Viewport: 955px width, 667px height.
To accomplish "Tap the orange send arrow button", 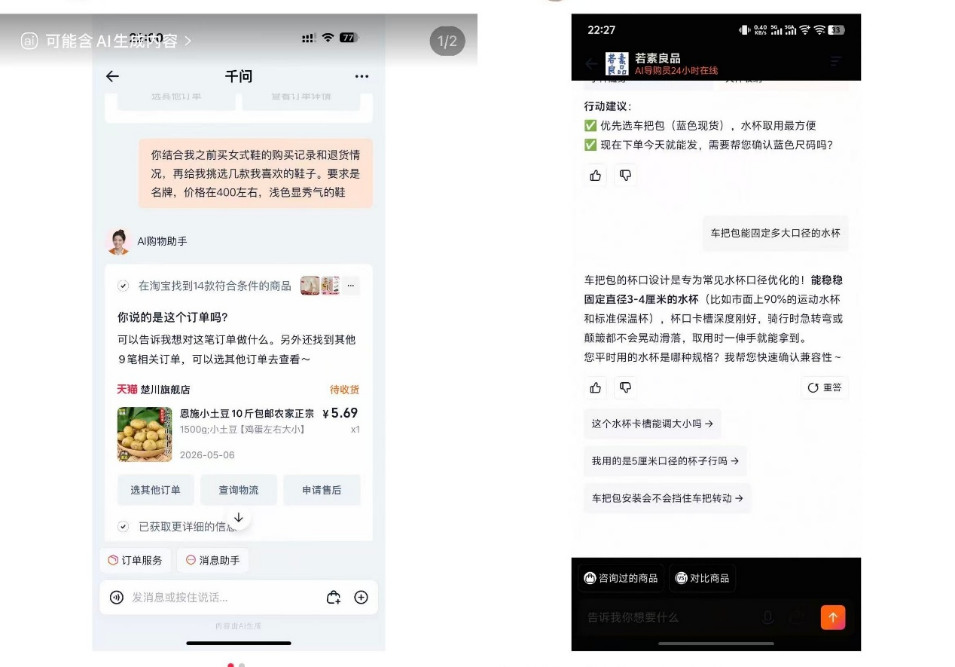I will click(x=833, y=618).
